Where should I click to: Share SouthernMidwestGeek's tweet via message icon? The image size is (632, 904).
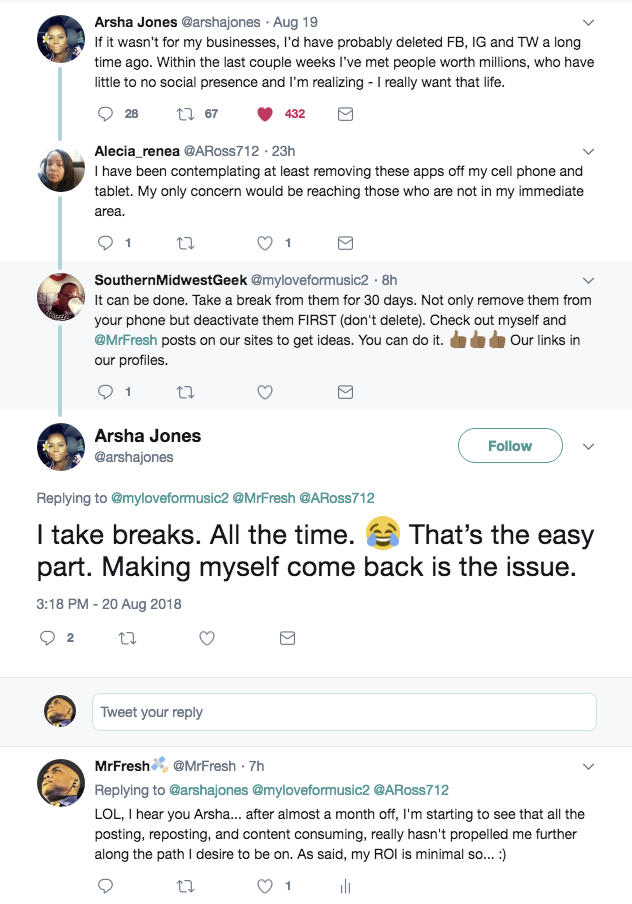click(x=345, y=392)
